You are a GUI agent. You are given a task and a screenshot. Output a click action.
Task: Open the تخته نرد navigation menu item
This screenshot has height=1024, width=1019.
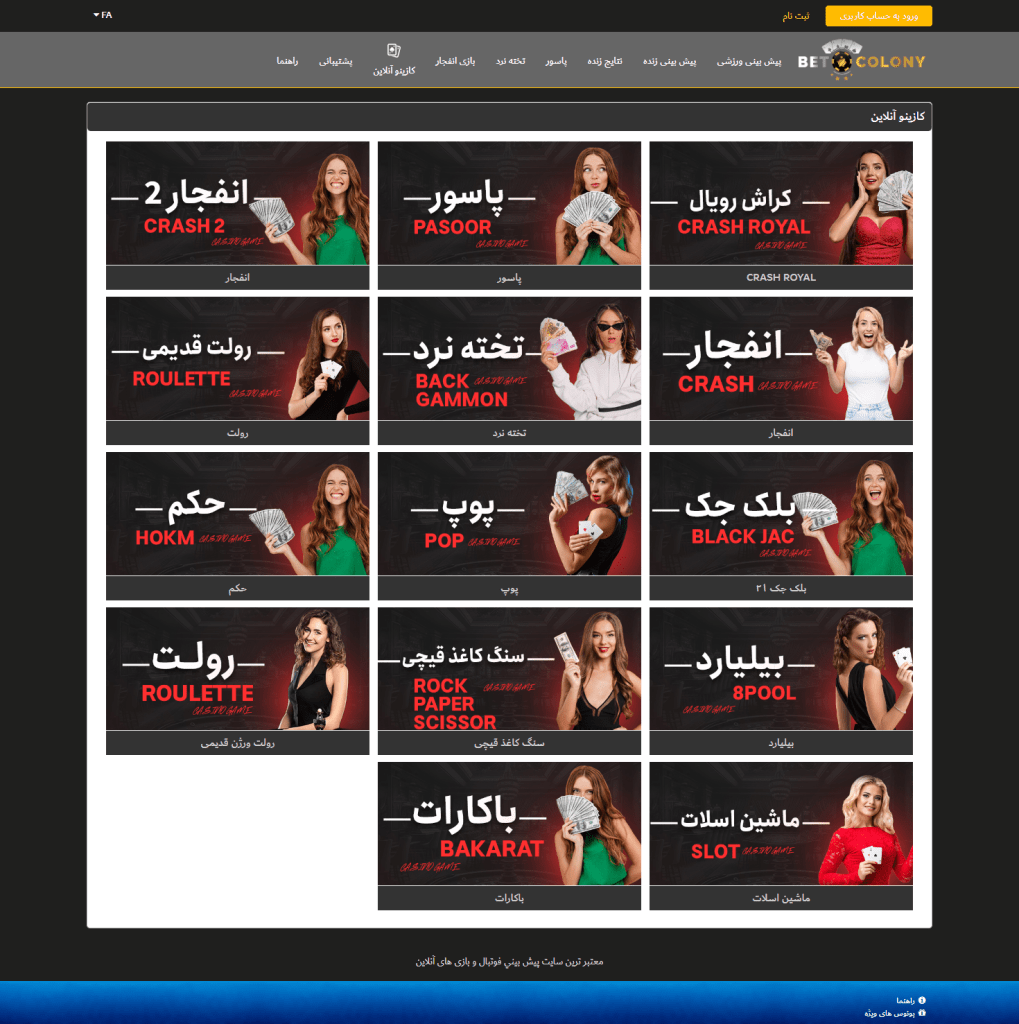pos(510,61)
